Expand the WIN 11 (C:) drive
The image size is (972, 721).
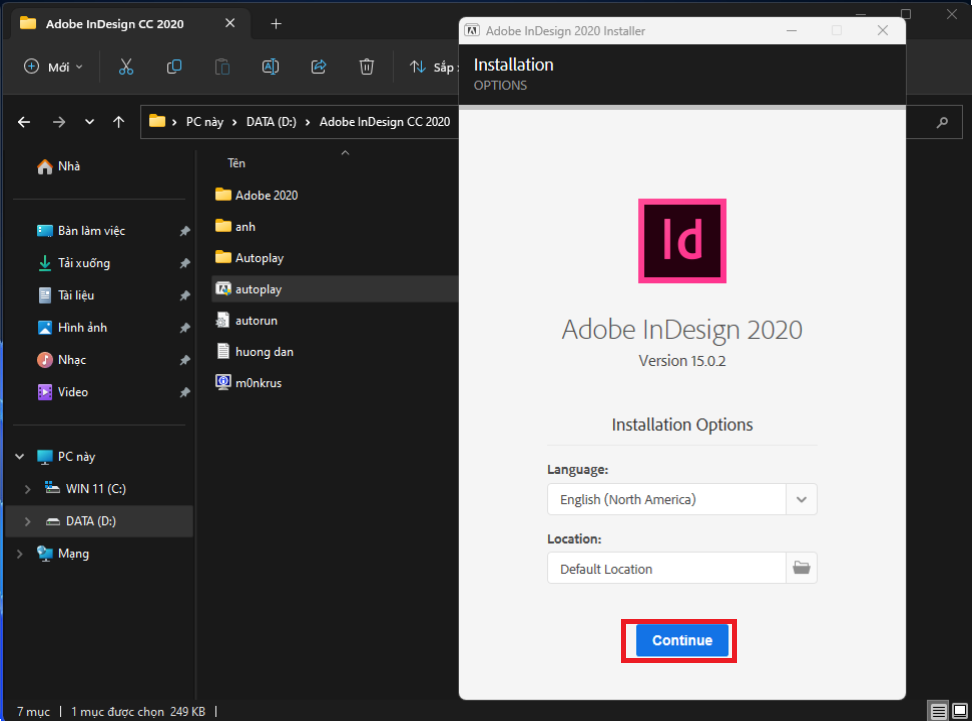28,489
